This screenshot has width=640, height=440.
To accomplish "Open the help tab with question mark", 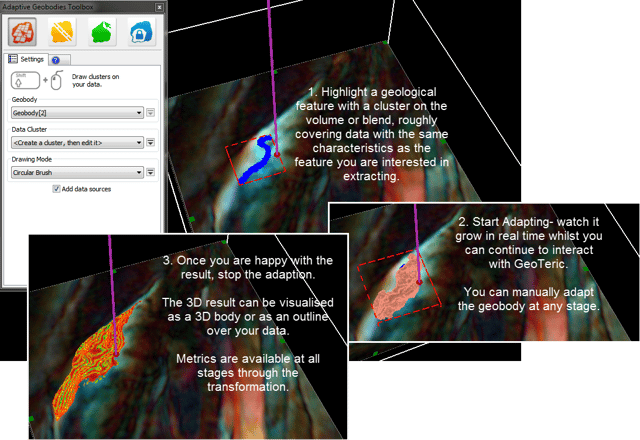I will [x=56, y=60].
